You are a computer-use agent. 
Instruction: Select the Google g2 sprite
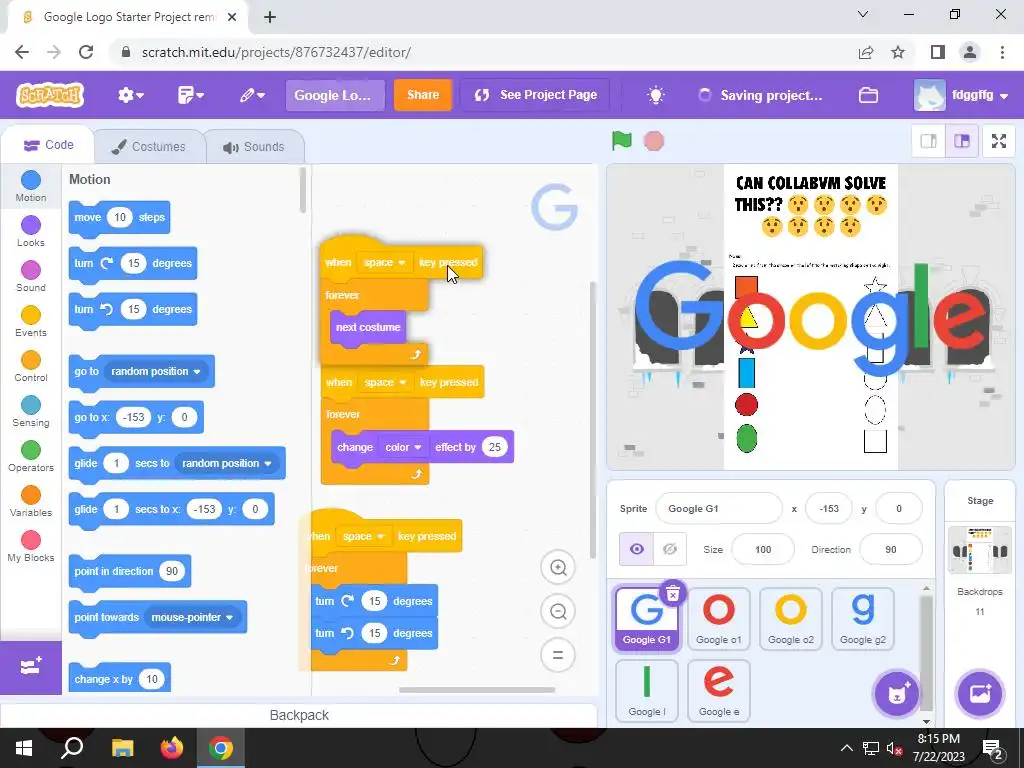point(863,618)
